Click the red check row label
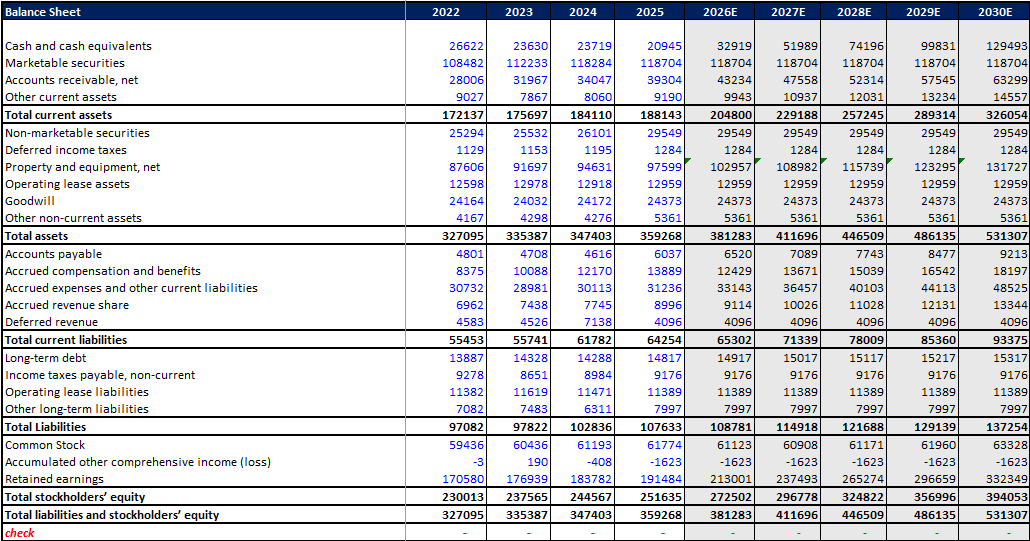 20,532
